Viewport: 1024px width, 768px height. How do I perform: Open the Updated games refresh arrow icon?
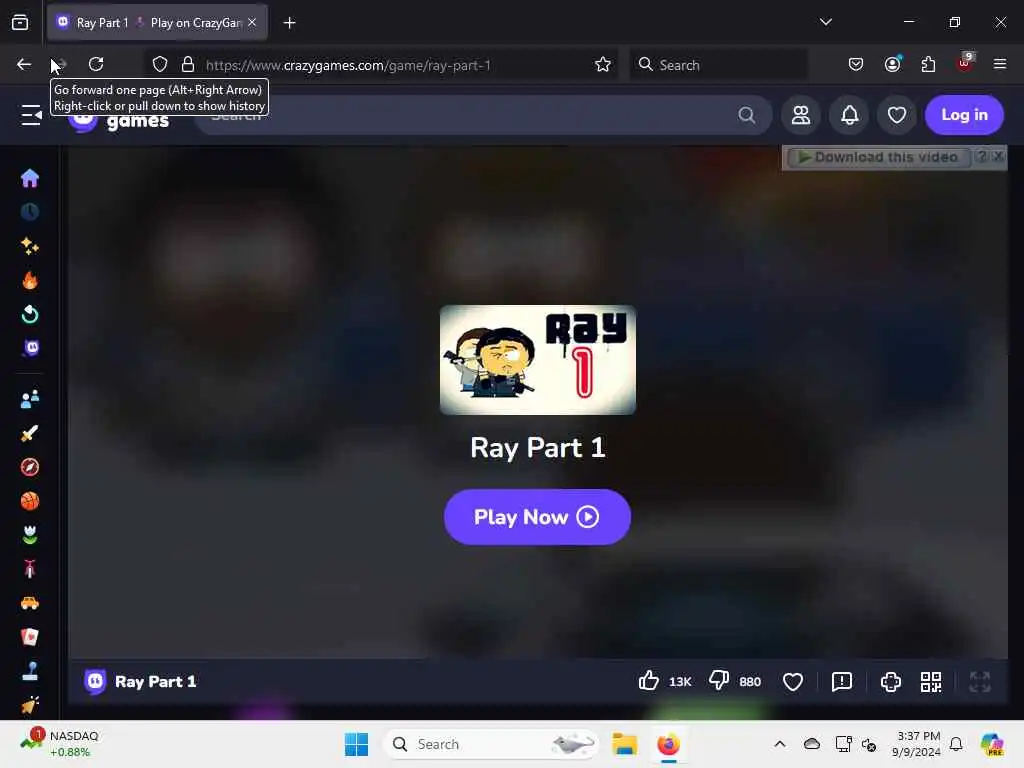point(30,314)
